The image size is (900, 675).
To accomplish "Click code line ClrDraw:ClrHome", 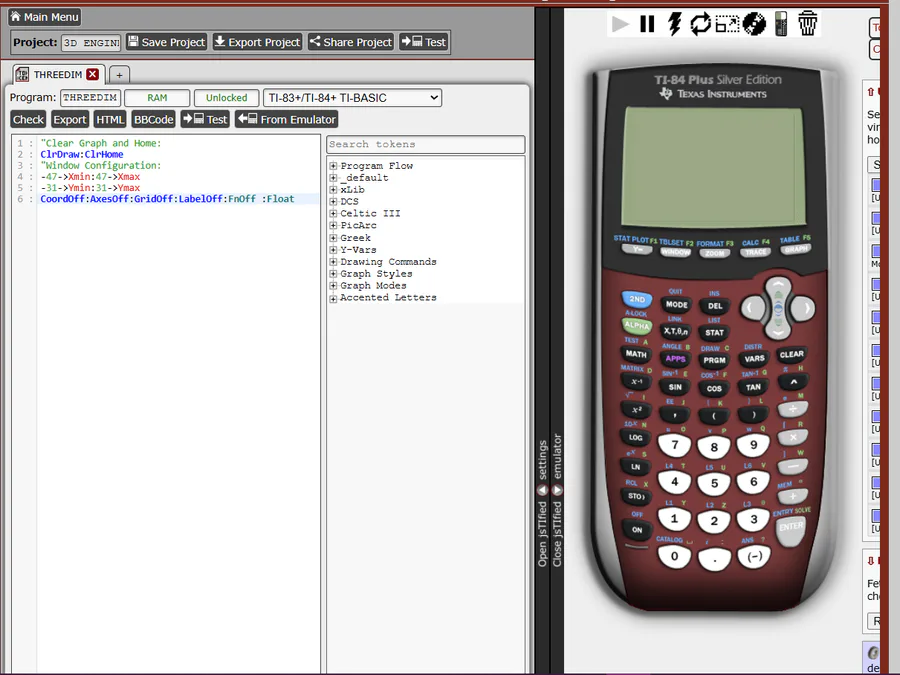I will pos(82,154).
